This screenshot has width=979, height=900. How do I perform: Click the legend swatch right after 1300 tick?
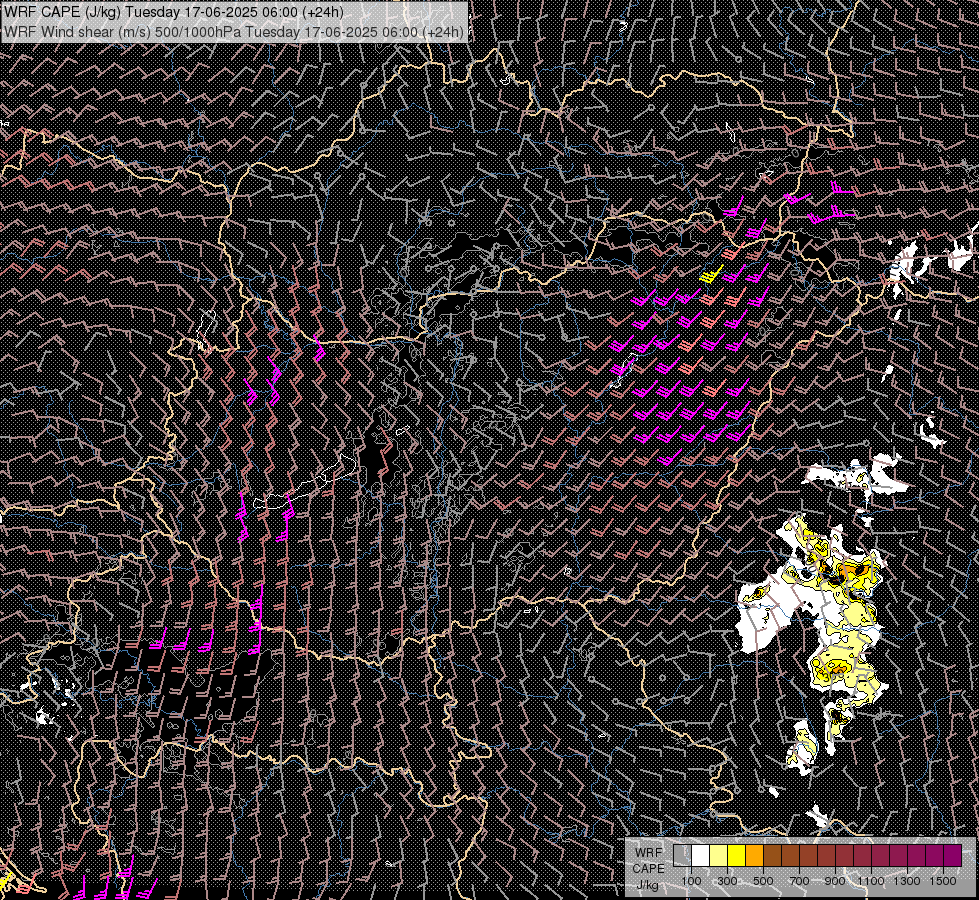(916, 856)
